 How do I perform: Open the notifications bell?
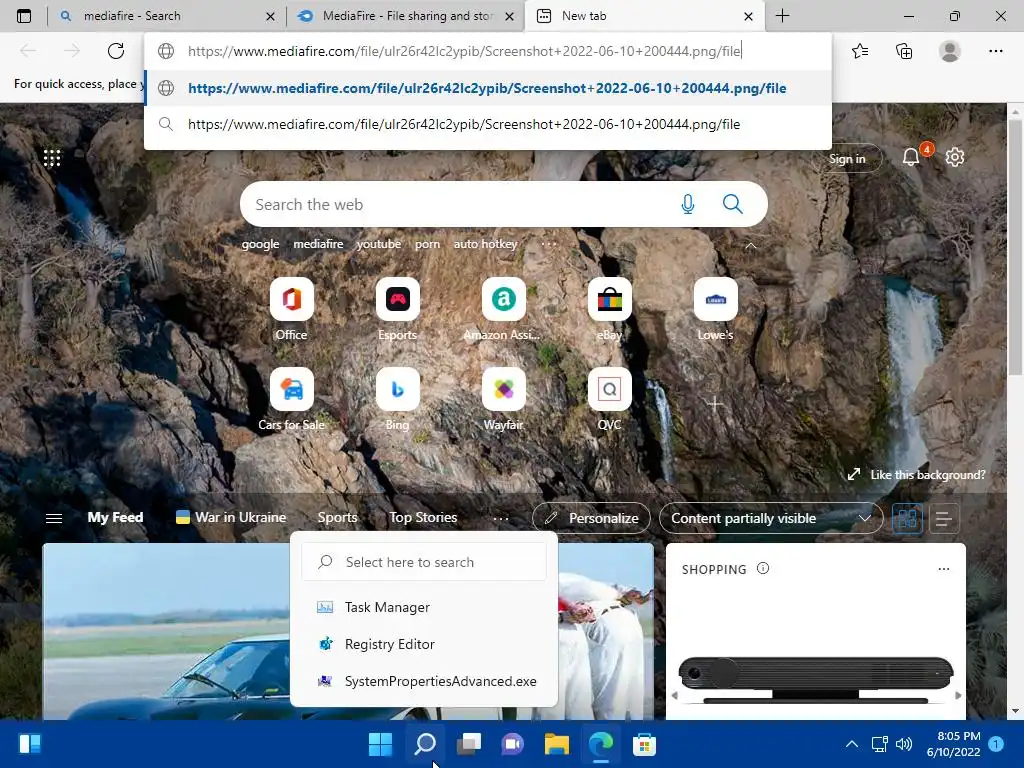910,157
